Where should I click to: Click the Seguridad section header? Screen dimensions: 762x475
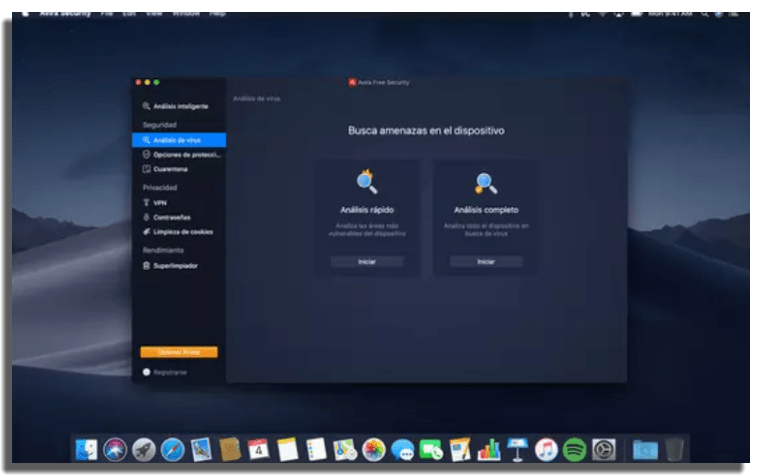tap(159, 124)
